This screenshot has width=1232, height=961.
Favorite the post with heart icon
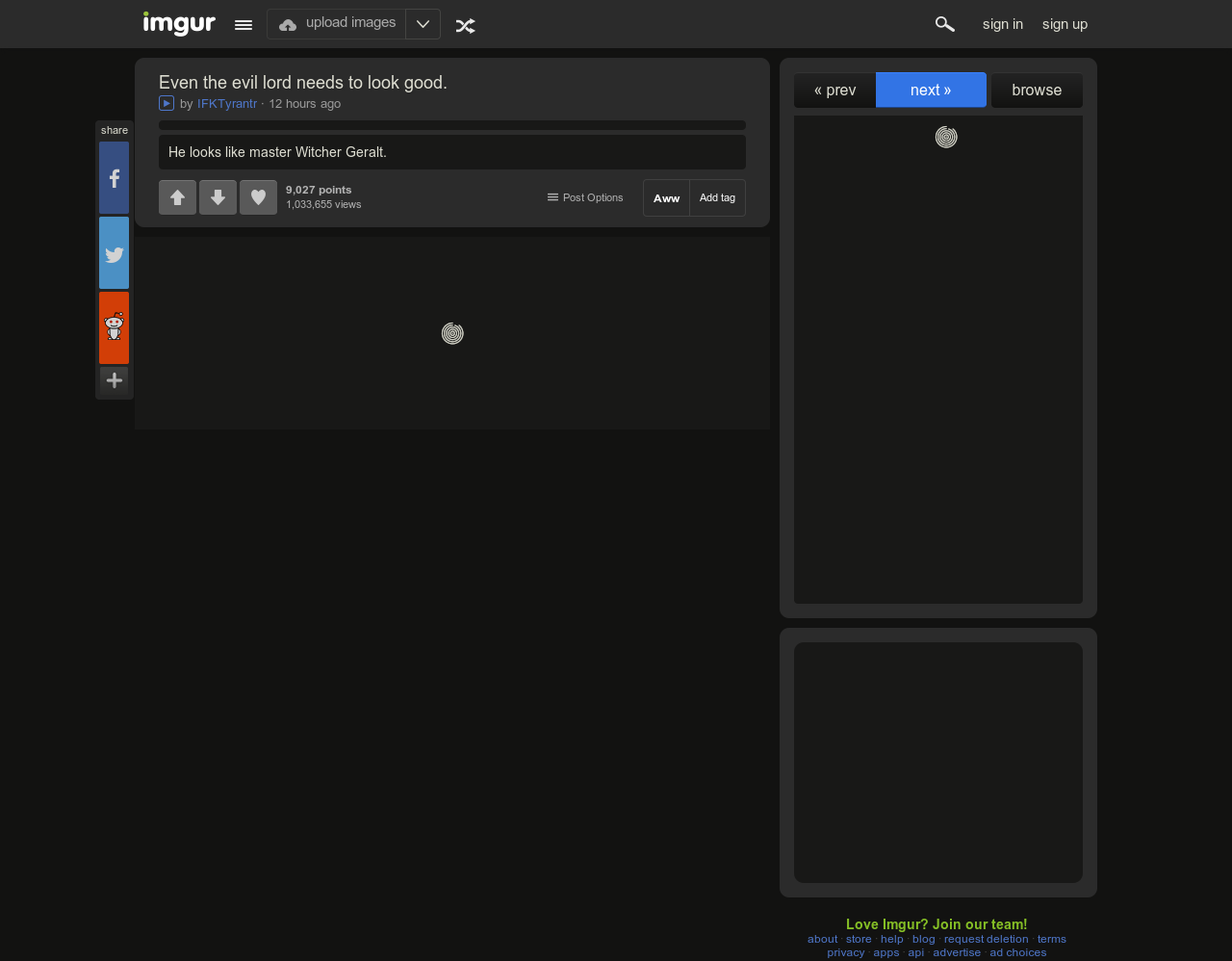258,197
